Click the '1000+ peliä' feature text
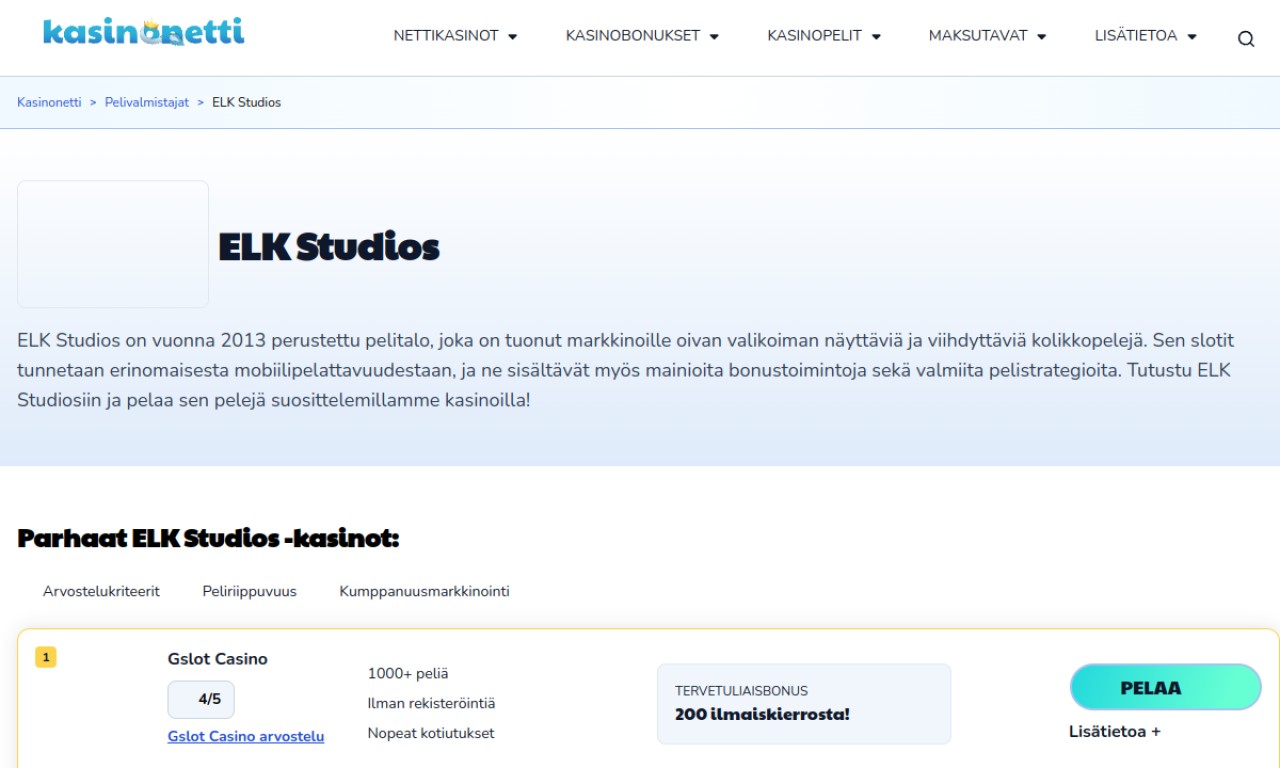1280x768 pixels. pyautogui.click(x=408, y=673)
